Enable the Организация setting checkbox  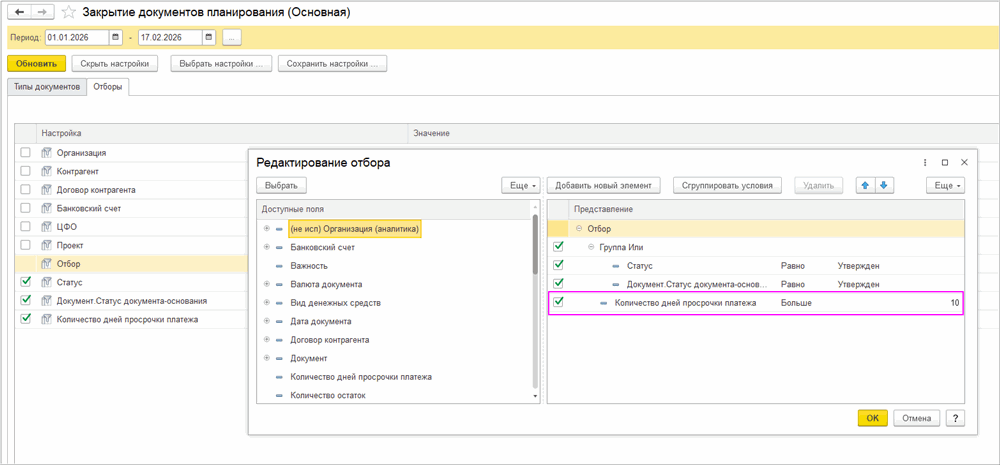coord(26,153)
